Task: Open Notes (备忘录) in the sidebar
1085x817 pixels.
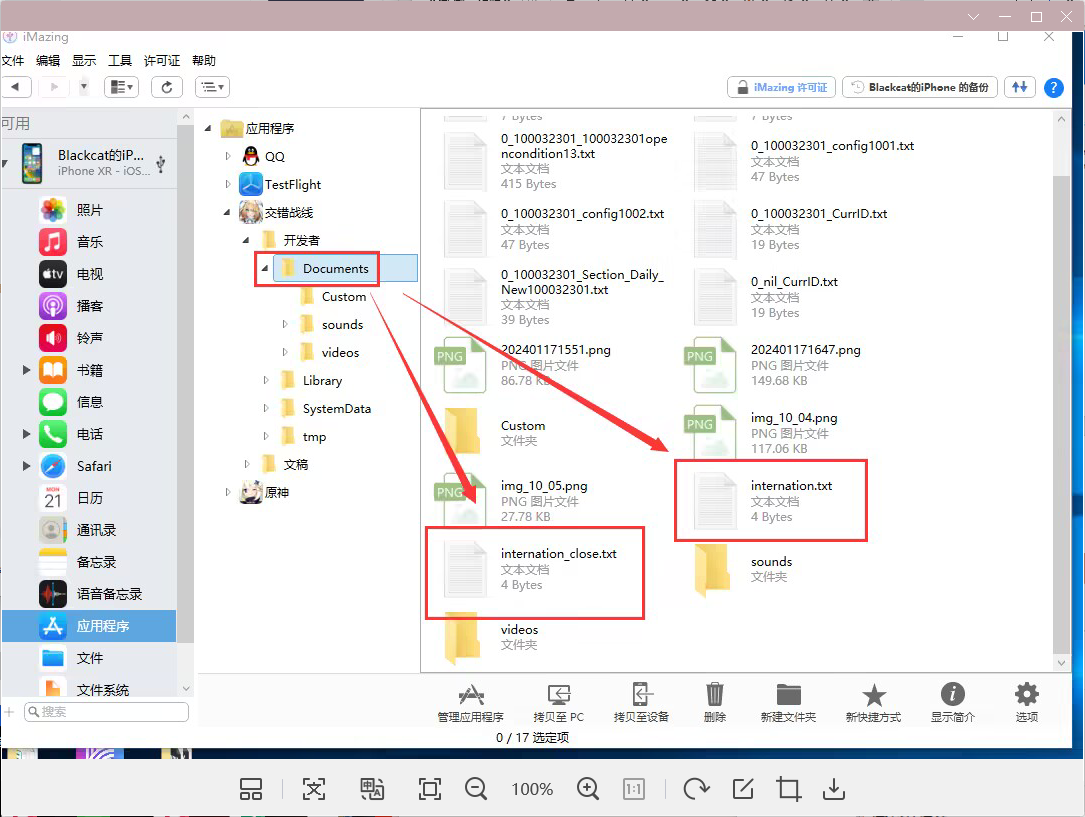Action: (x=89, y=562)
